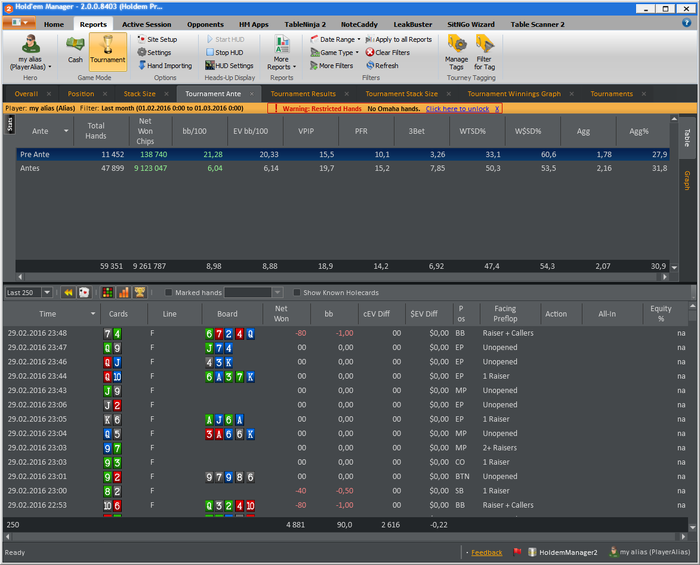Viewport: 700px width, 565px height.
Task: Click the Time column sort arrow
Action: point(93,314)
